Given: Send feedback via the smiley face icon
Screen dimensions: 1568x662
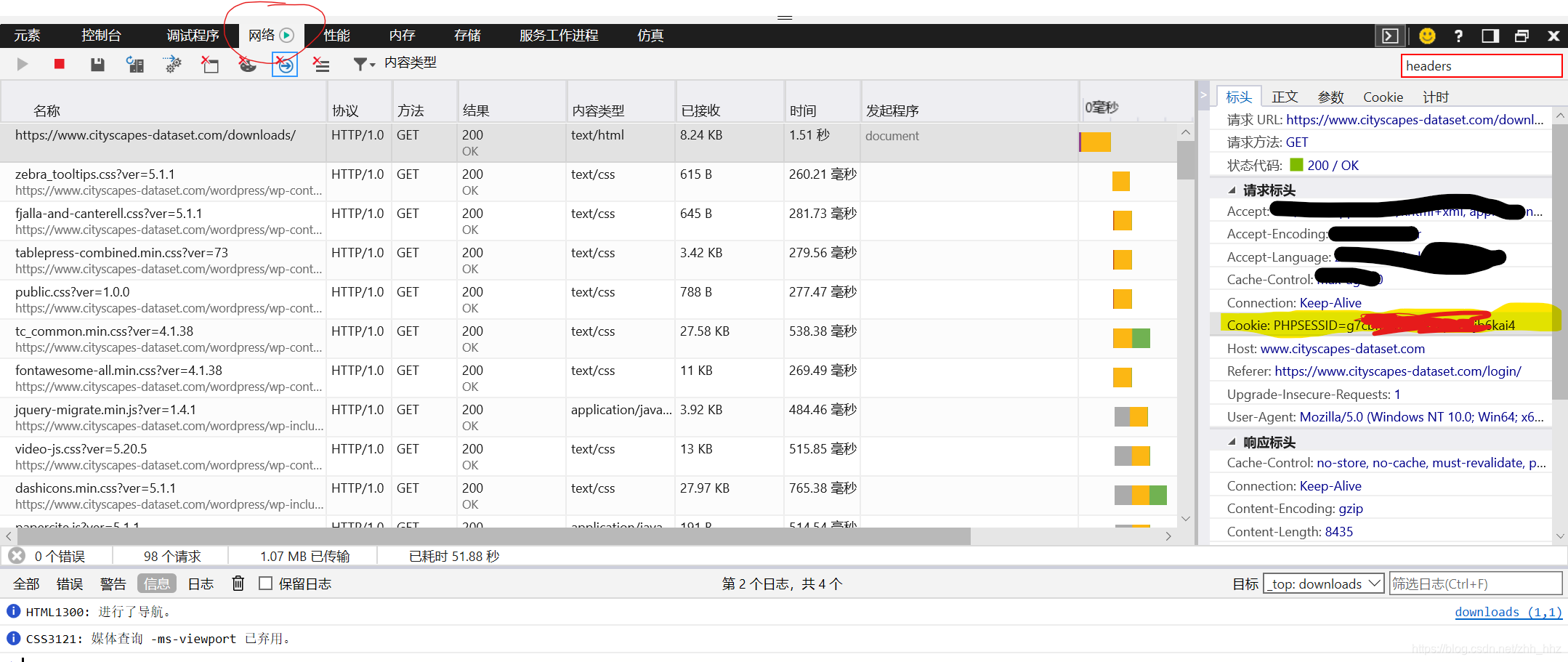Looking at the screenshot, I should pyautogui.click(x=1427, y=36).
